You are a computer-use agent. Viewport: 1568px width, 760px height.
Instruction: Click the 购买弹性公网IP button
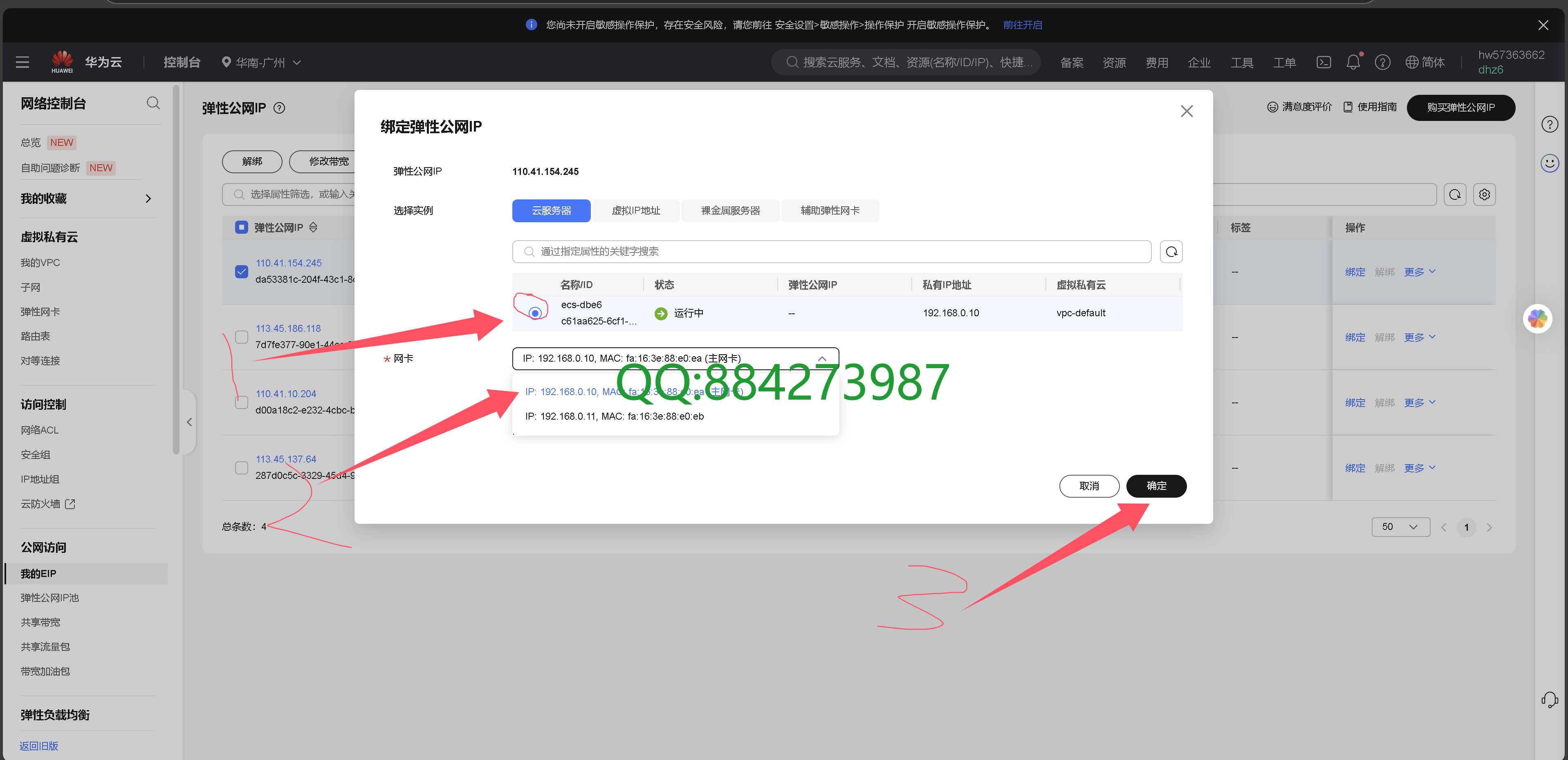click(x=1460, y=107)
